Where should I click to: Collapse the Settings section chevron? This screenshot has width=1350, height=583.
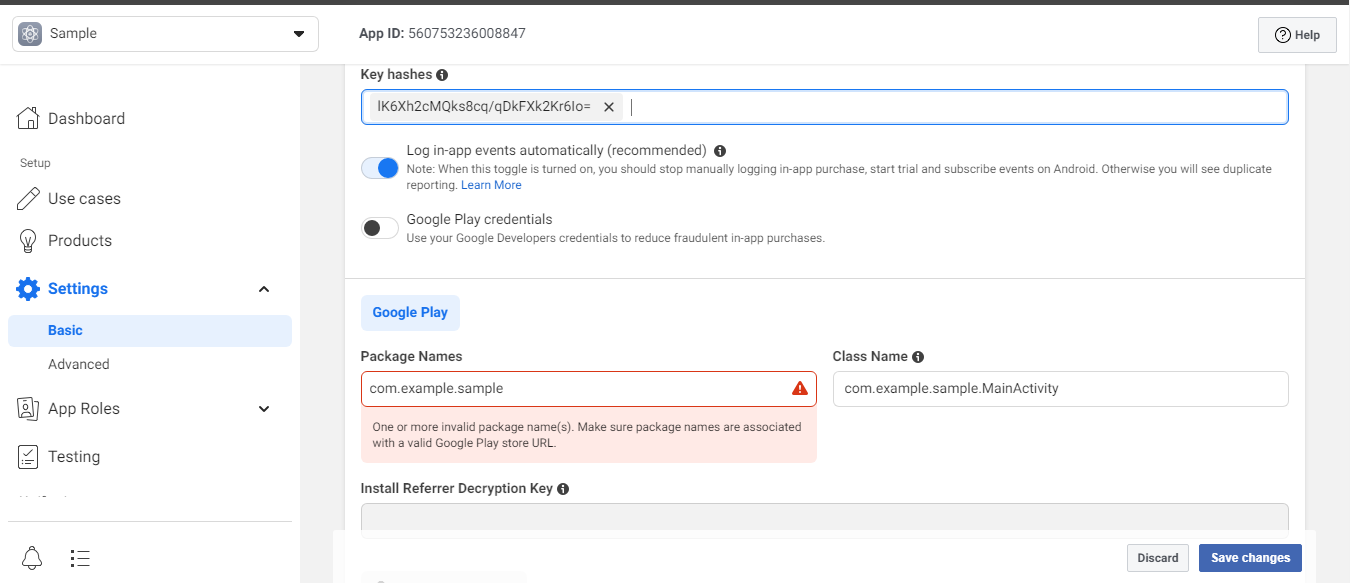click(x=264, y=289)
